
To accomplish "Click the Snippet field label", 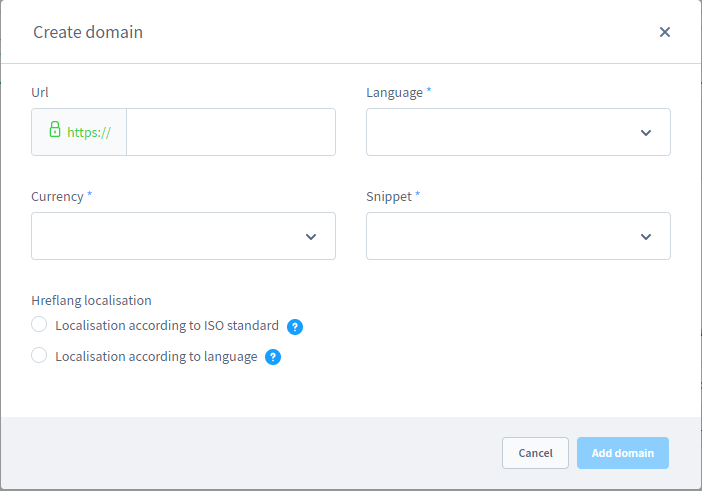I will pos(389,197).
